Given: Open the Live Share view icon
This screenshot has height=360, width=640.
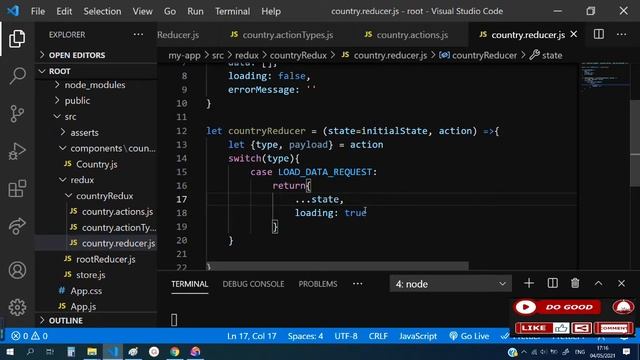Looking at the screenshot, I should (x=17, y=227).
